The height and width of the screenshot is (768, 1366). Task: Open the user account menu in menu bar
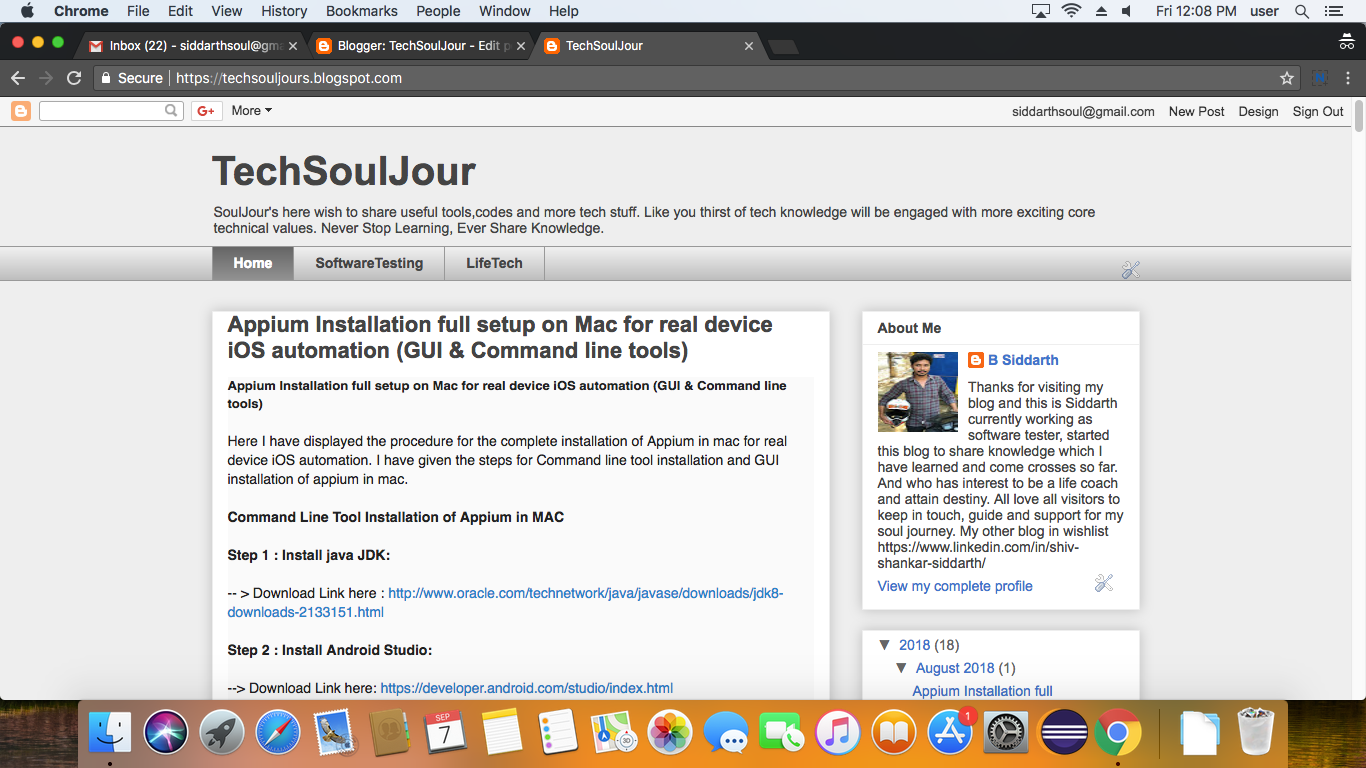1264,11
